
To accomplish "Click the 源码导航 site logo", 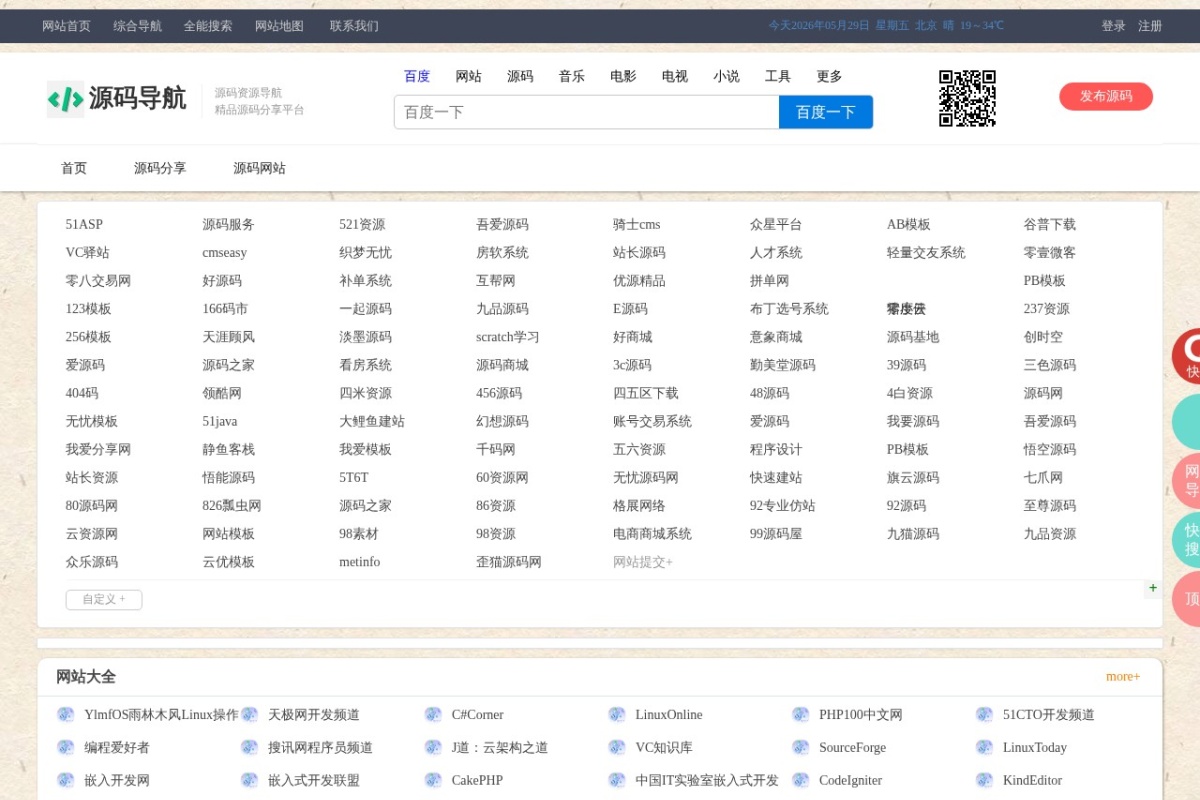I will (x=116, y=99).
